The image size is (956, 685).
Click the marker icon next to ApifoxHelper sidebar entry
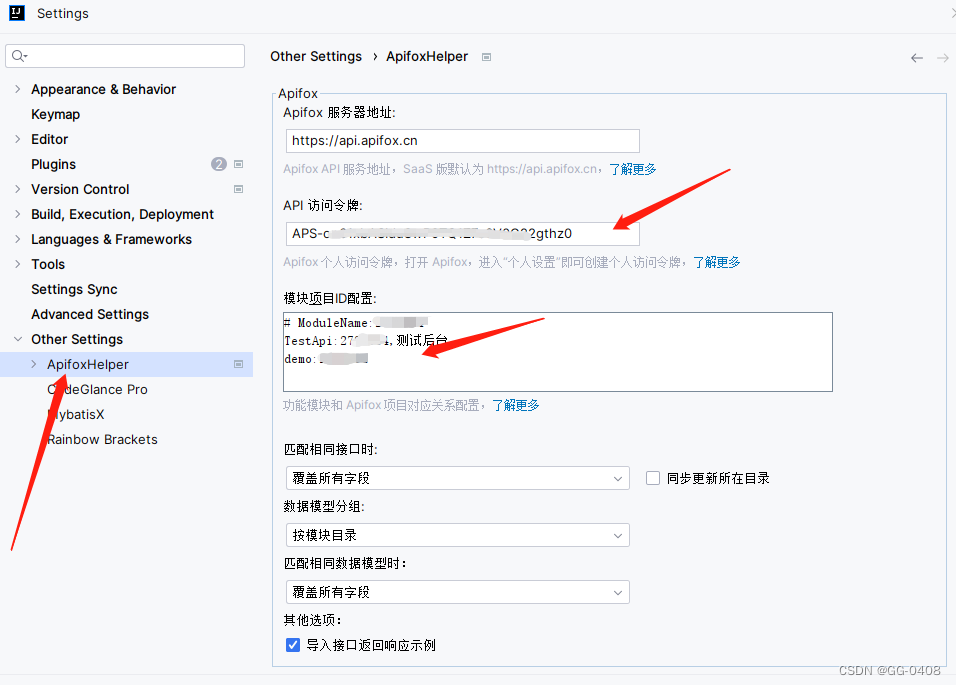[239, 364]
